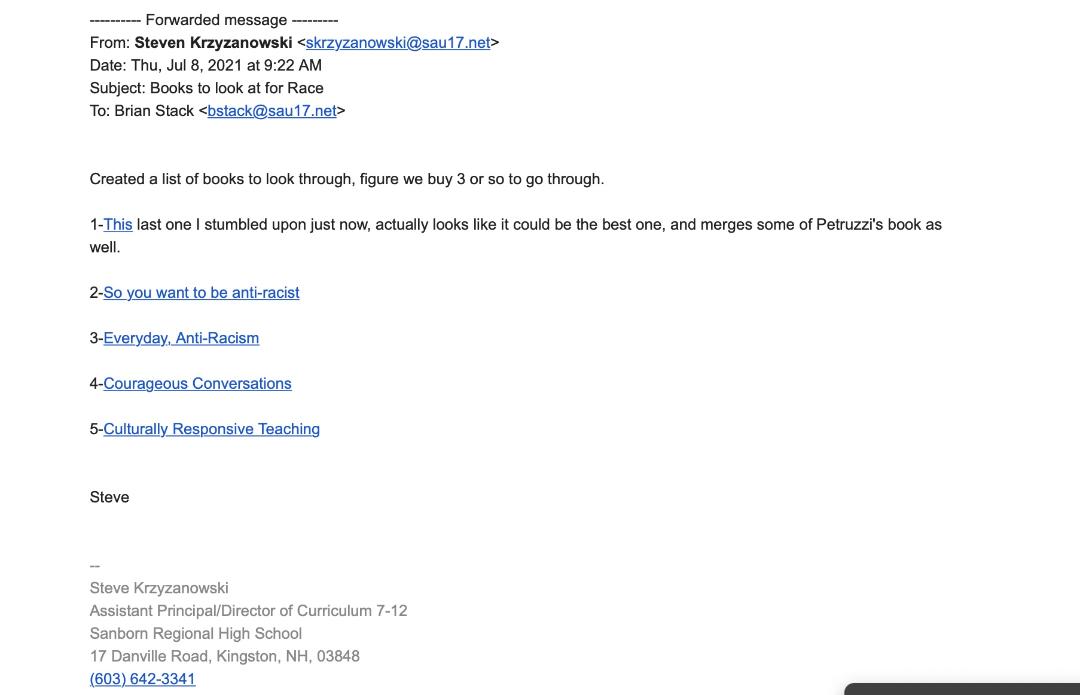Follow the 'Everyday, Anti-Racism' book link

tap(181, 338)
